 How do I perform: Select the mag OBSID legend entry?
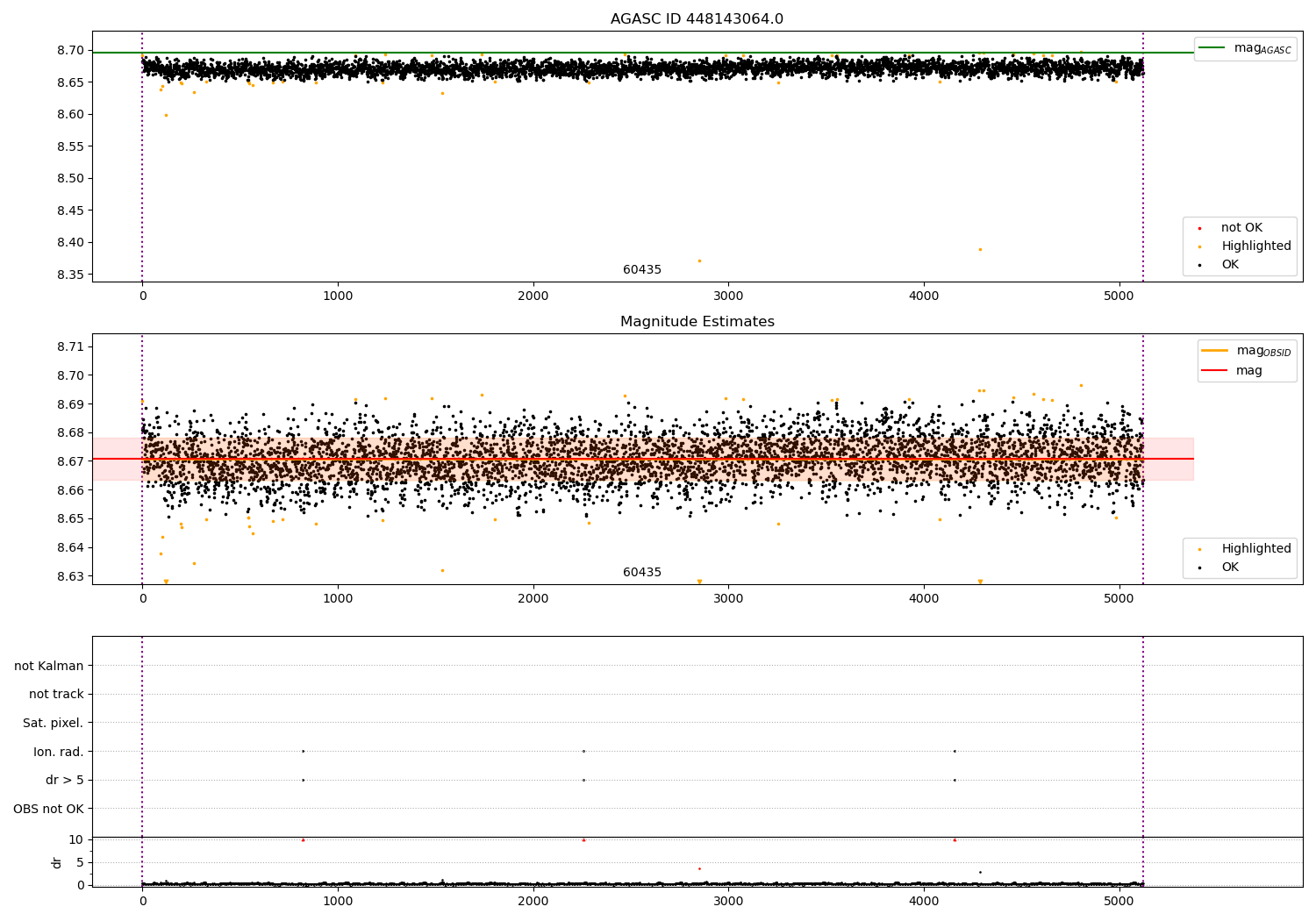[1246, 351]
